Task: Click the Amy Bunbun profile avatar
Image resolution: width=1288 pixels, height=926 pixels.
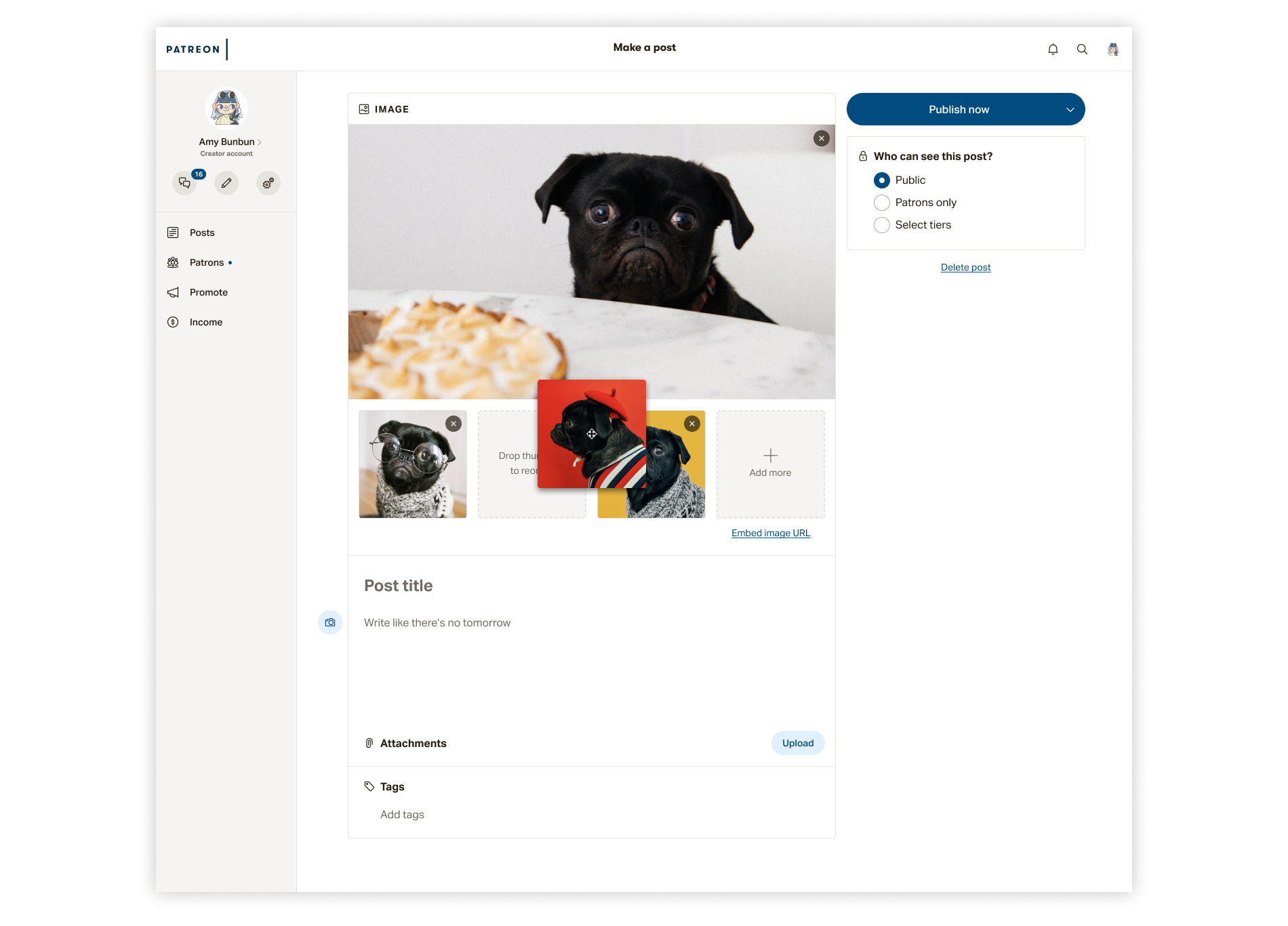Action: [226, 108]
